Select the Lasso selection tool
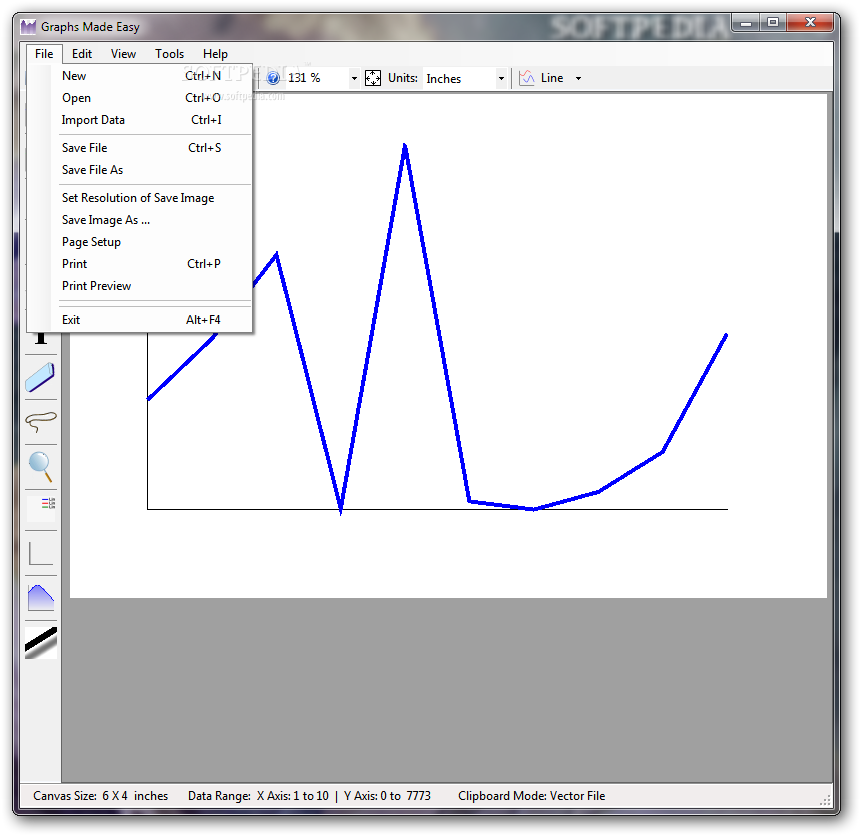Viewport: 861px width, 836px height. (41, 422)
